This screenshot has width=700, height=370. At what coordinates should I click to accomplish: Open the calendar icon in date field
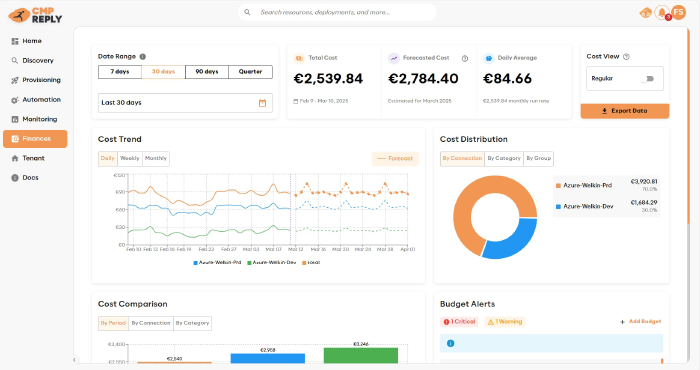(x=262, y=103)
